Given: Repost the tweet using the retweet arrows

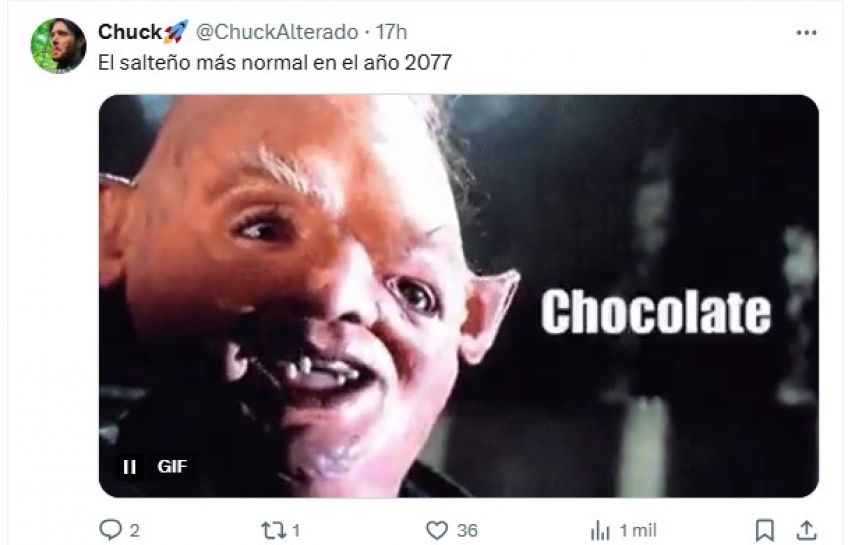Looking at the screenshot, I should tap(273, 530).
